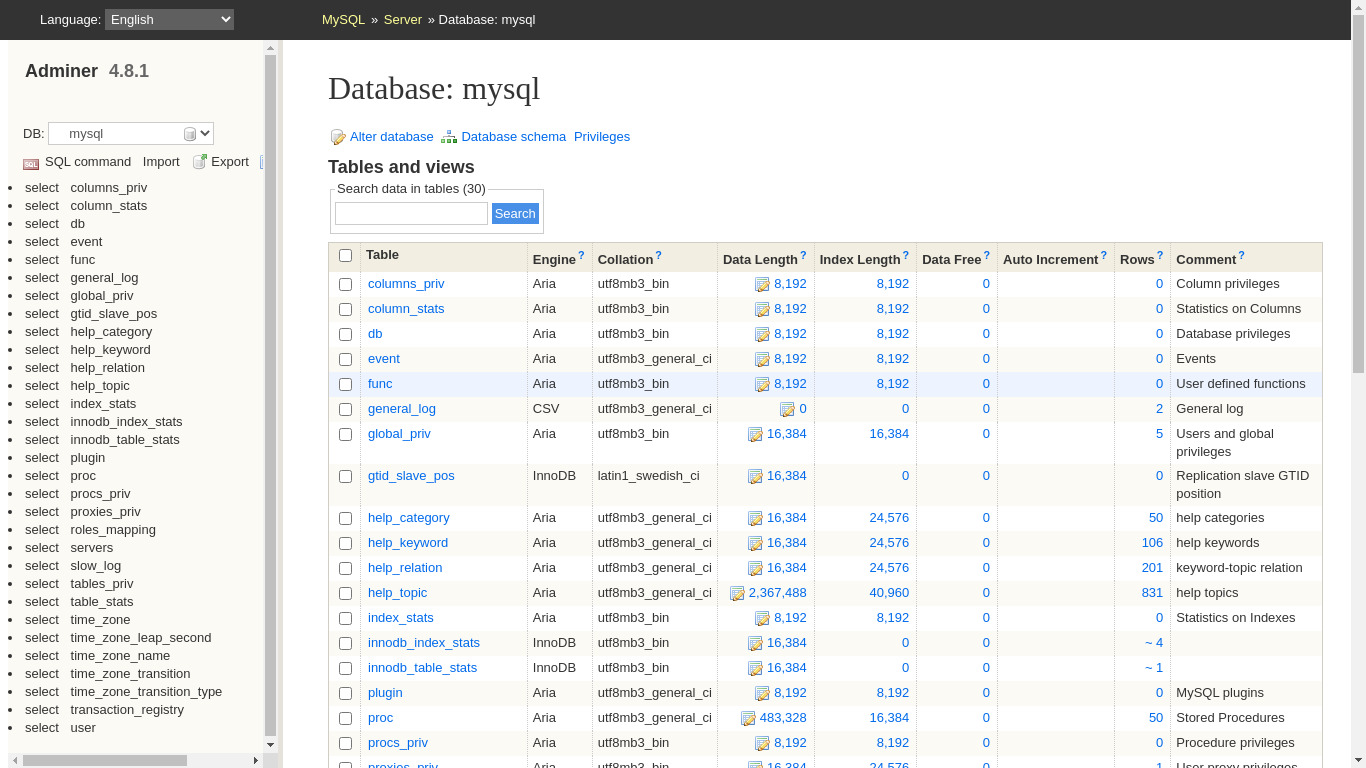The height and width of the screenshot is (768, 1366).
Task: Click the edit icon beside help_topic data length
Action: pos(737,593)
